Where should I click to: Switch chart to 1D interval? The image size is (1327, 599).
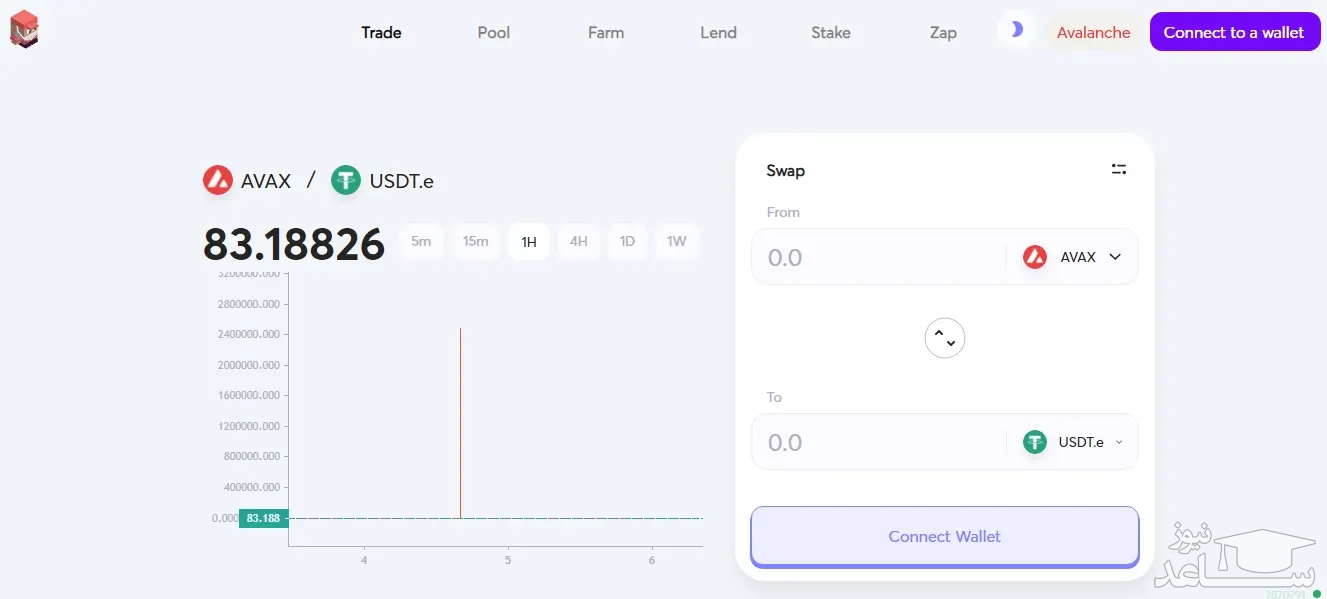(x=627, y=241)
